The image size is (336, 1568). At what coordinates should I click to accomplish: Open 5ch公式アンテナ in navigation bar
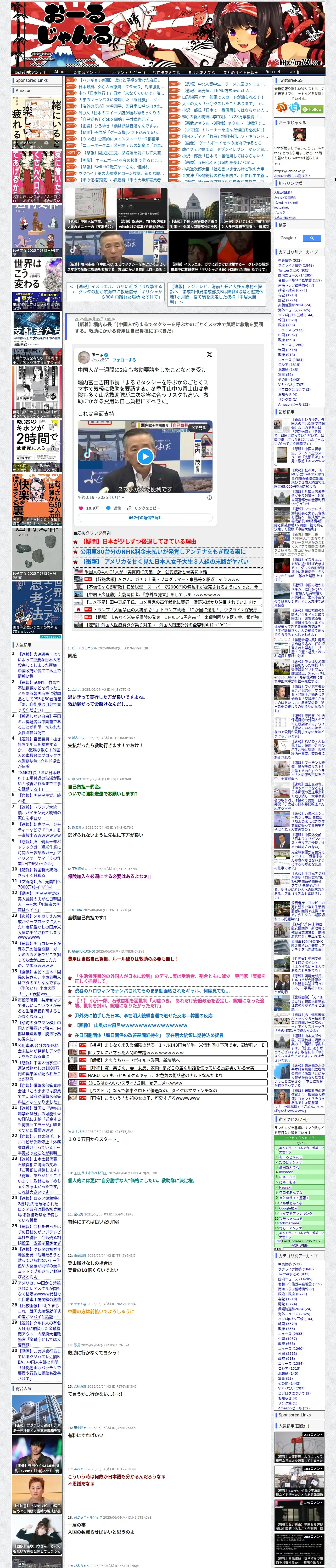click(31, 72)
